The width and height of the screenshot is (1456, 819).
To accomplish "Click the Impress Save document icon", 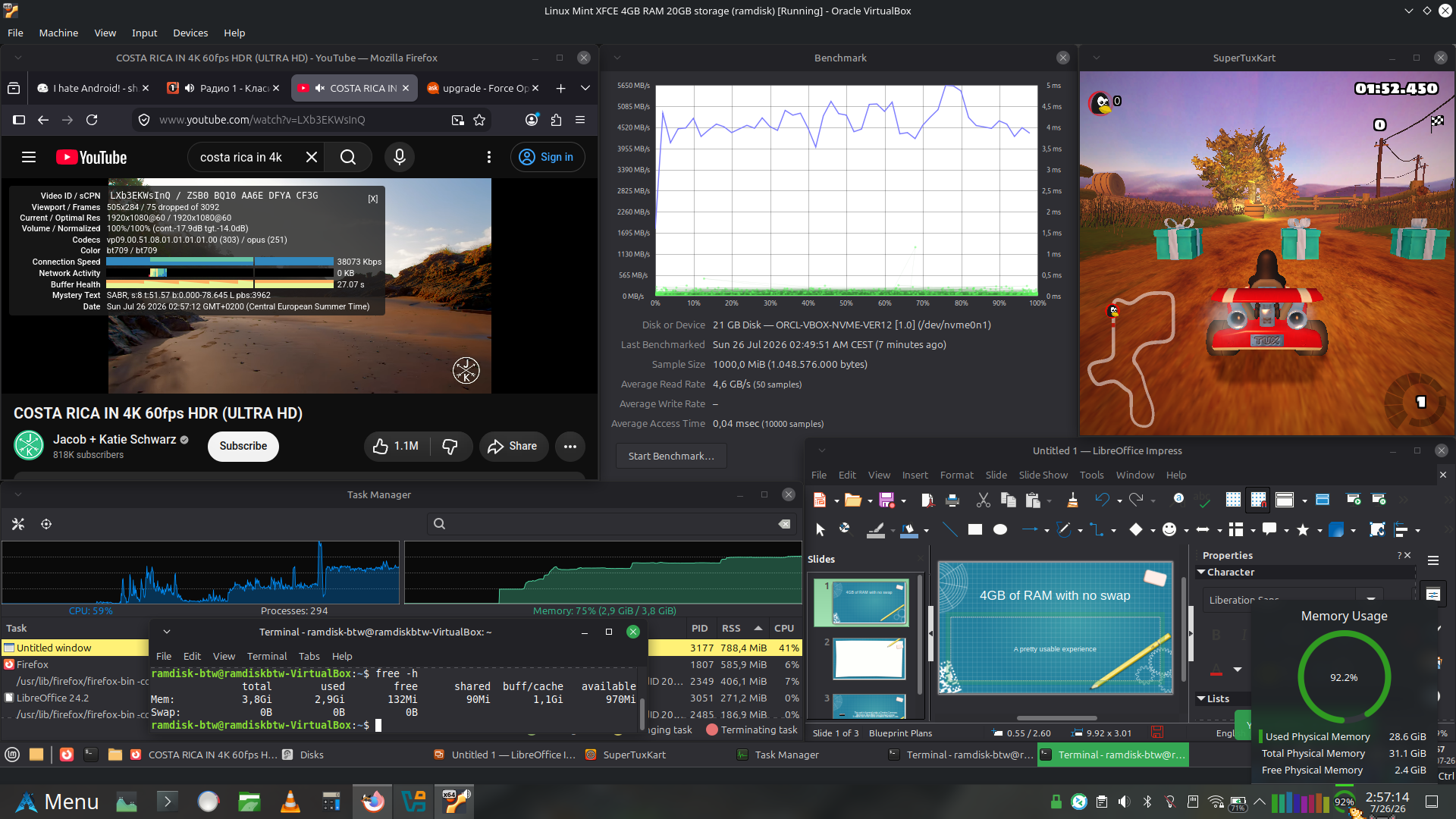I will coord(886,500).
